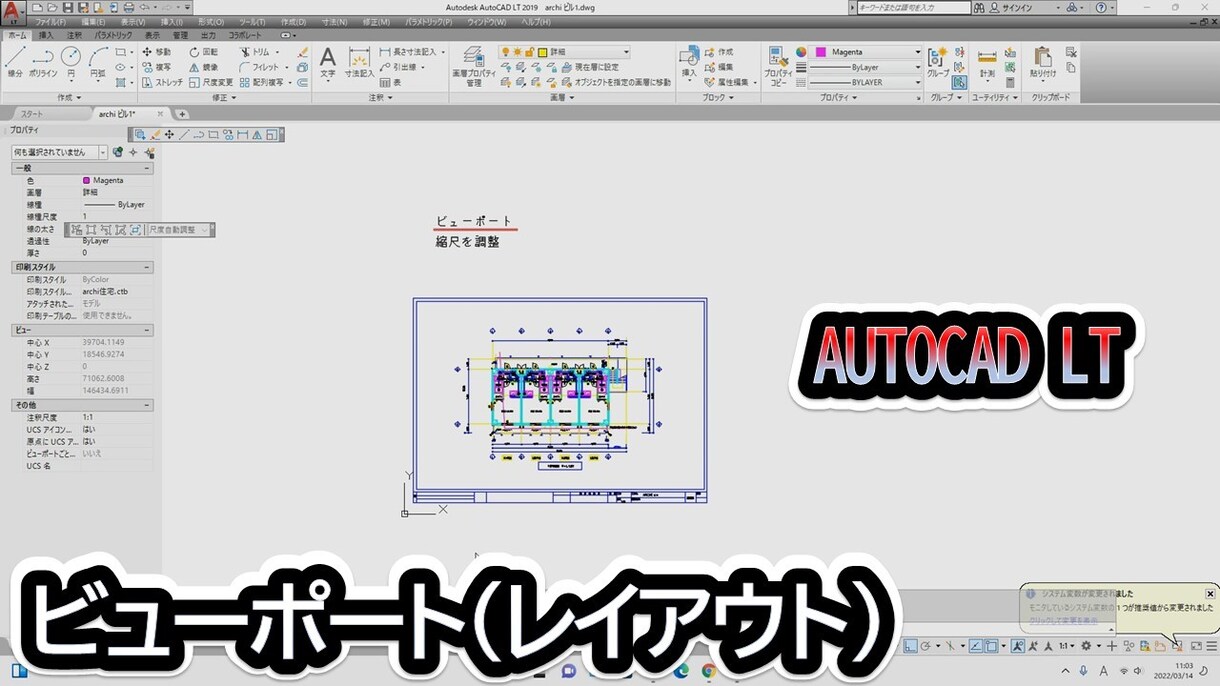Select the 円 (Circle) tool
The width and height of the screenshot is (1220, 686).
point(71,62)
